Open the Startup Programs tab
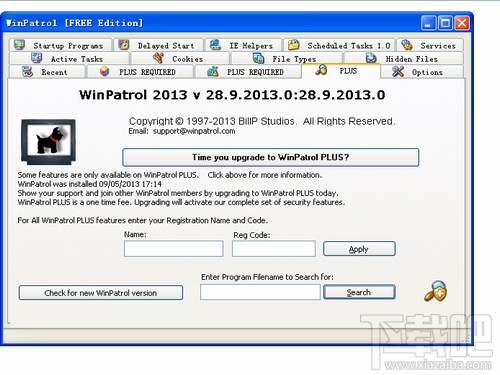500x375 pixels. tap(61, 45)
